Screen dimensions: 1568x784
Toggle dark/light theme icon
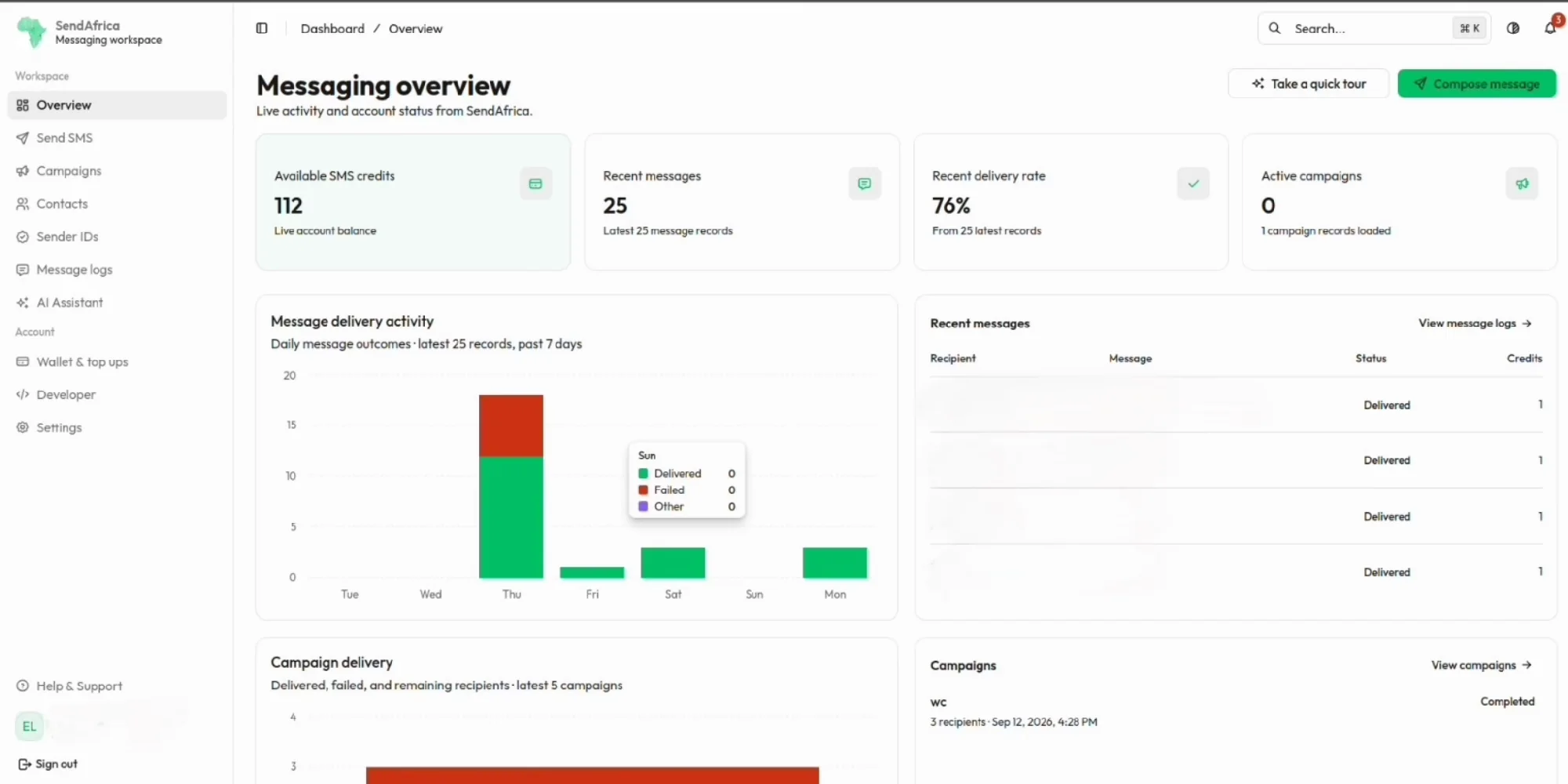1513,28
